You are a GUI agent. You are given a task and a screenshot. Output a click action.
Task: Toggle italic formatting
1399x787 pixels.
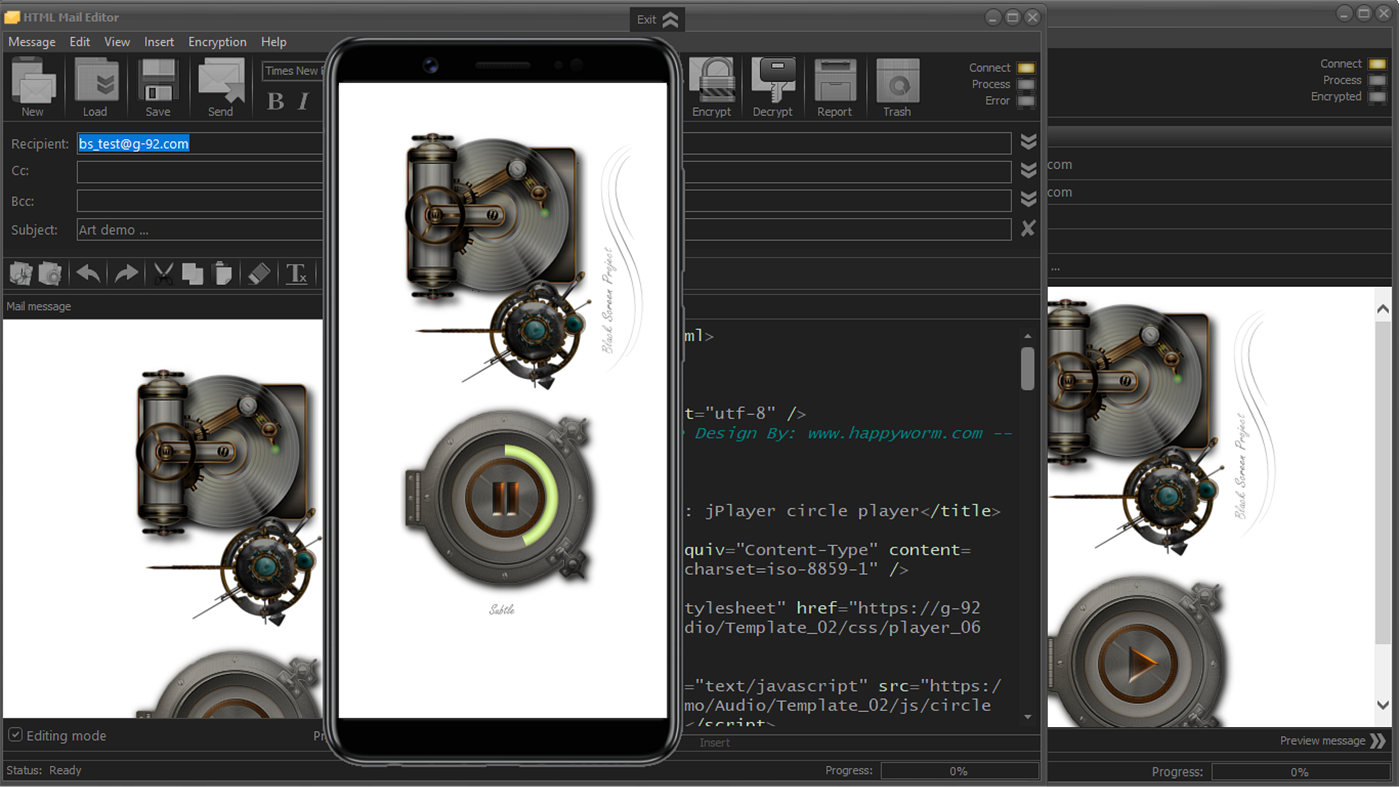(x=304, y=101)
